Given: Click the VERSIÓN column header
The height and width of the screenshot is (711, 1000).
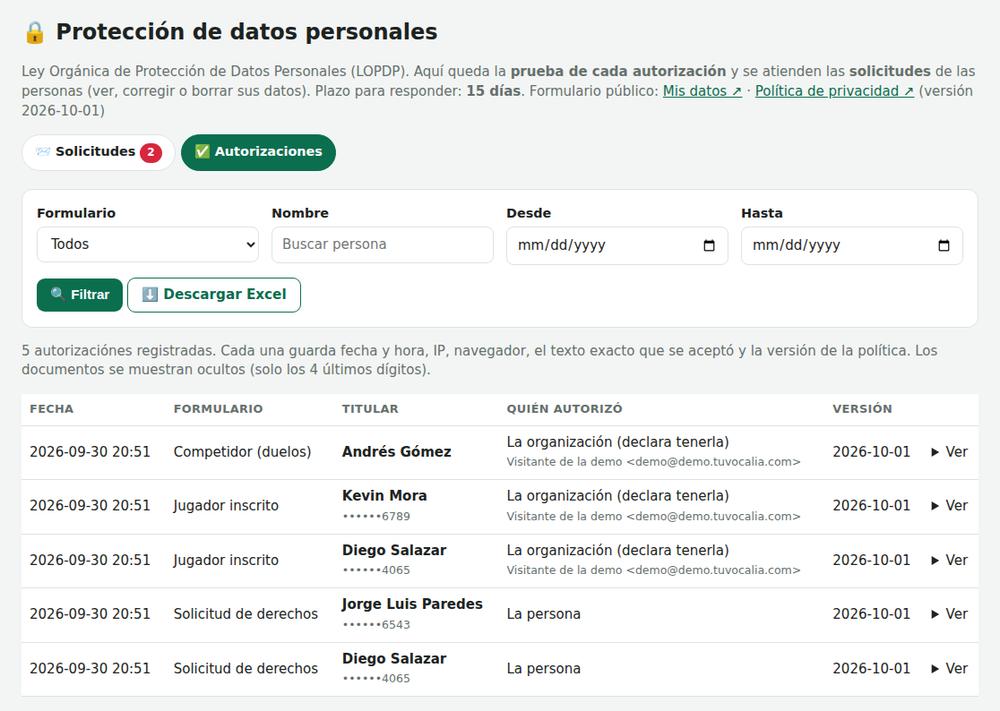Looking at the screenshot, I should [862, 409].
